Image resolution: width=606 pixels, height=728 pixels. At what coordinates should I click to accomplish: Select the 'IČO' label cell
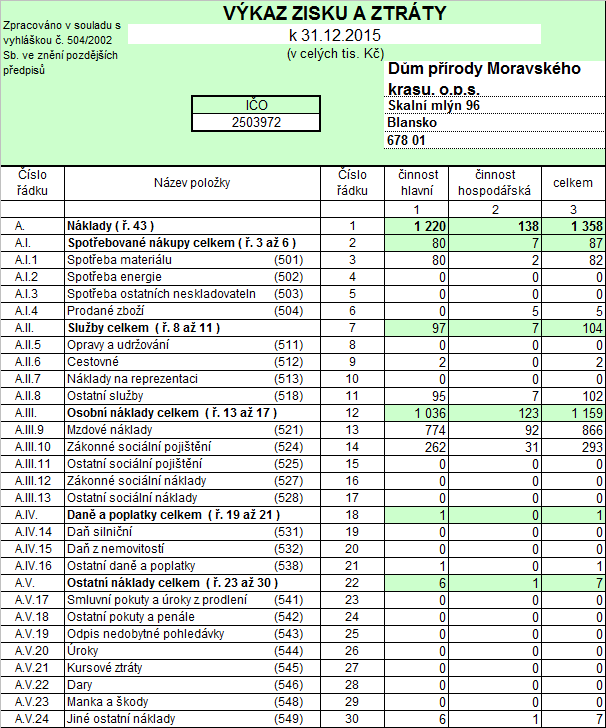tap(256, 105)
